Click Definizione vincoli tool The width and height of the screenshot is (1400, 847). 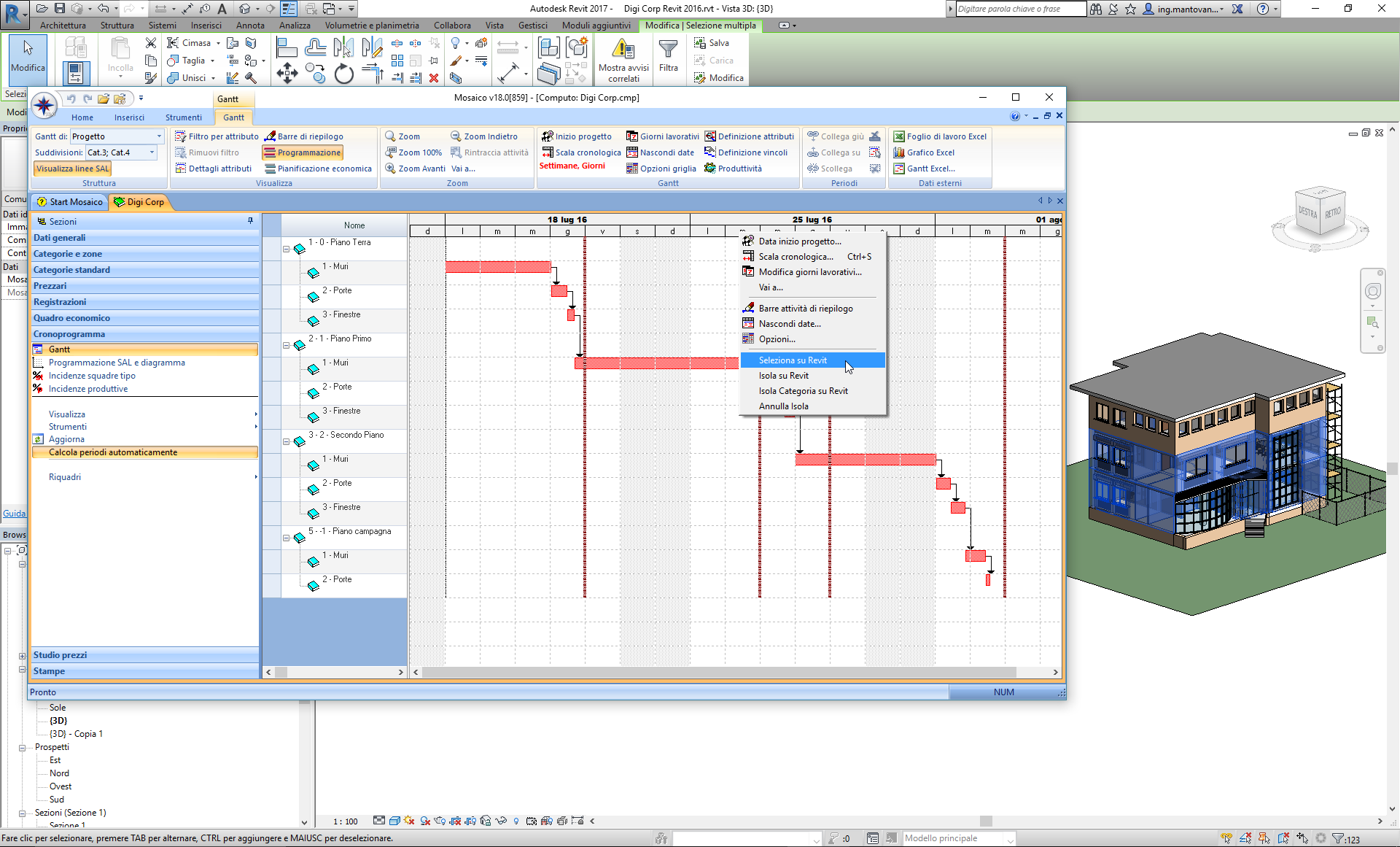click(746, 152)
